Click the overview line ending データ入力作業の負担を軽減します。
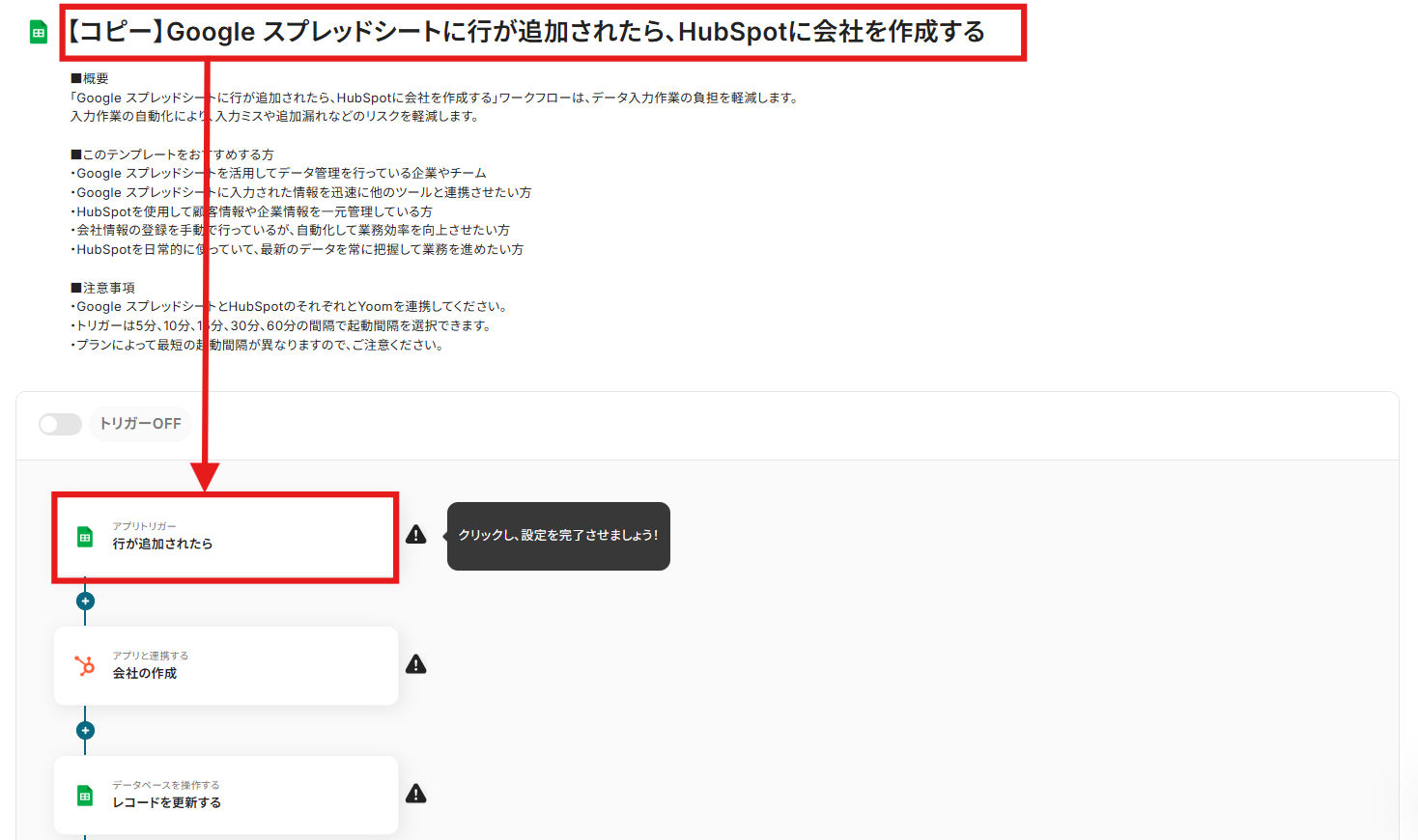The image size is (1418, 840). coord(437,98)
